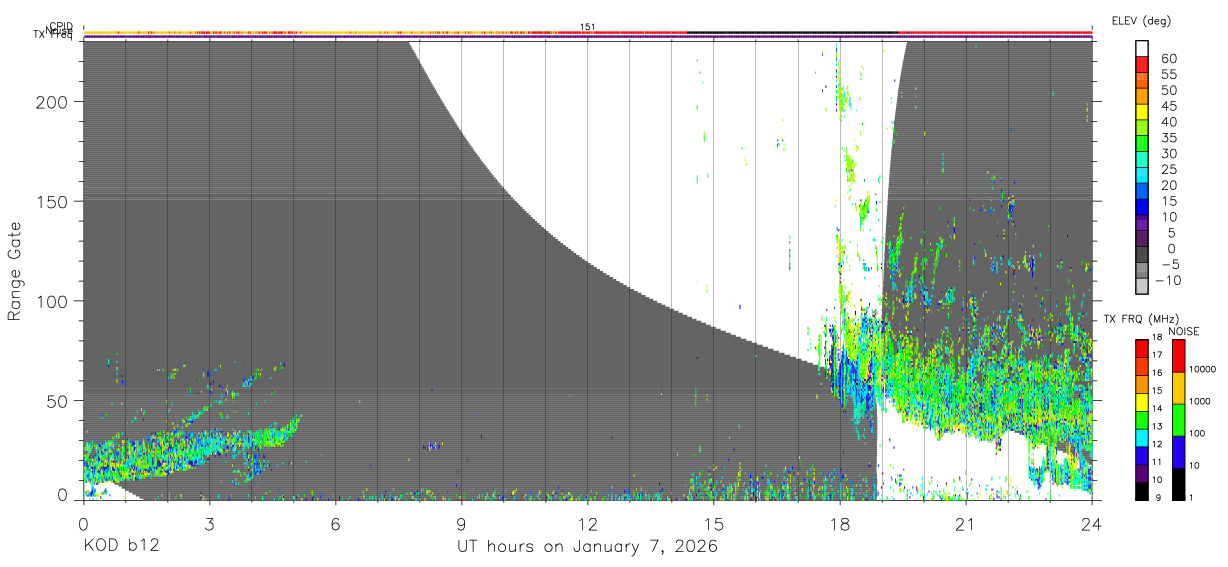Select the '15' tick on the UT hours axis
The height and width of the screenshot is (567, 1228).
(714, 525)
